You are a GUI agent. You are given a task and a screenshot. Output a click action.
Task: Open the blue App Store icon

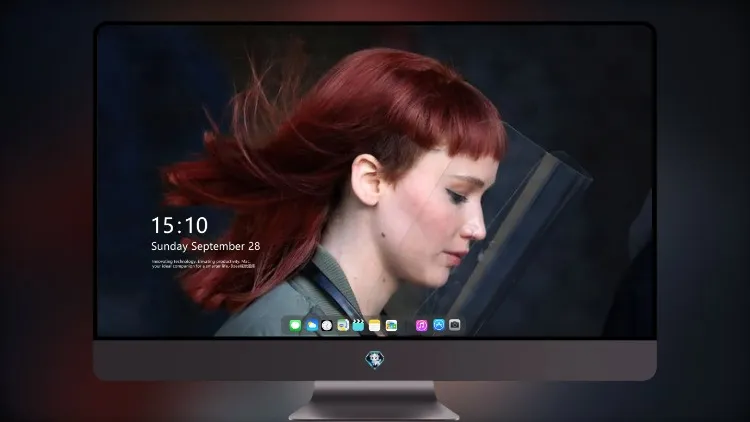pyautogui.click(x=439, y=325)
